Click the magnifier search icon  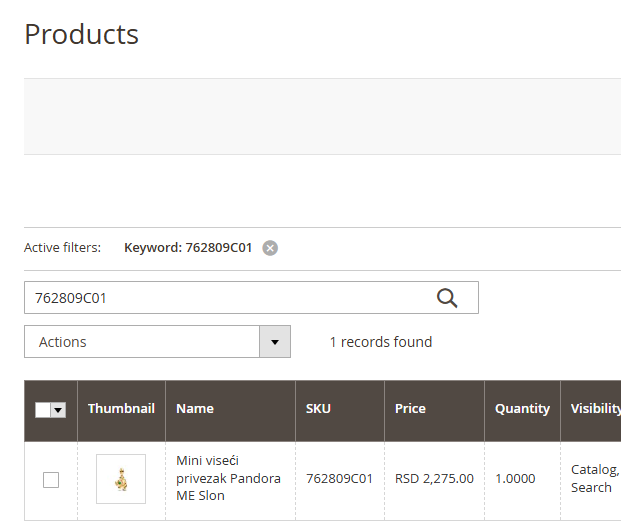point(447,297)
